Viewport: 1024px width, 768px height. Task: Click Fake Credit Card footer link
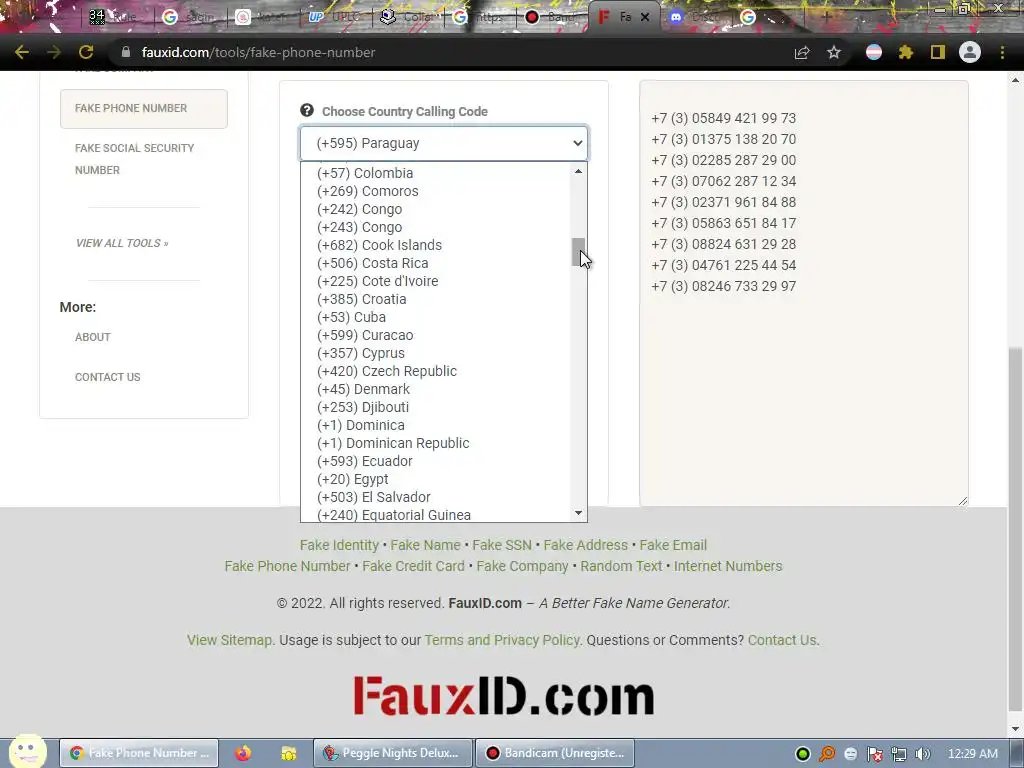pos(413,566)
